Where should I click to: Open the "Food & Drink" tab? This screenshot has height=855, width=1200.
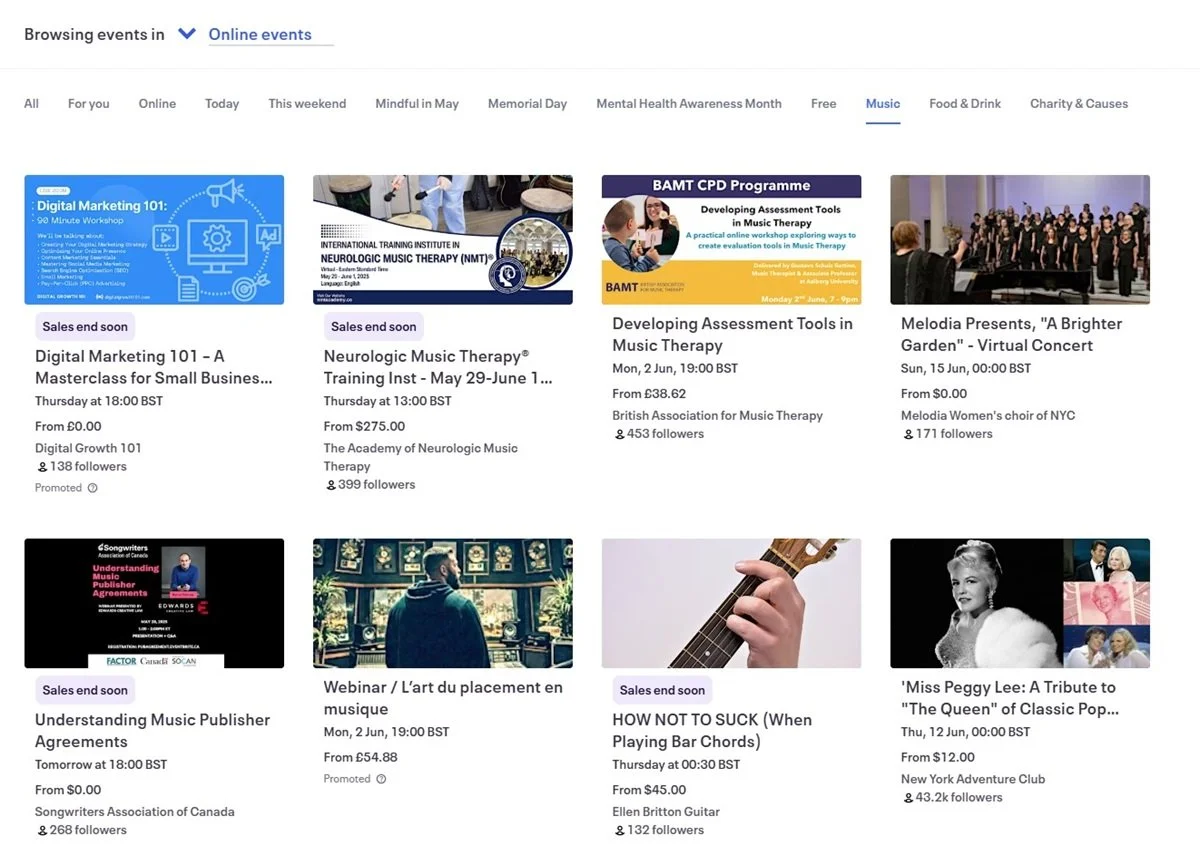point(964,103)
